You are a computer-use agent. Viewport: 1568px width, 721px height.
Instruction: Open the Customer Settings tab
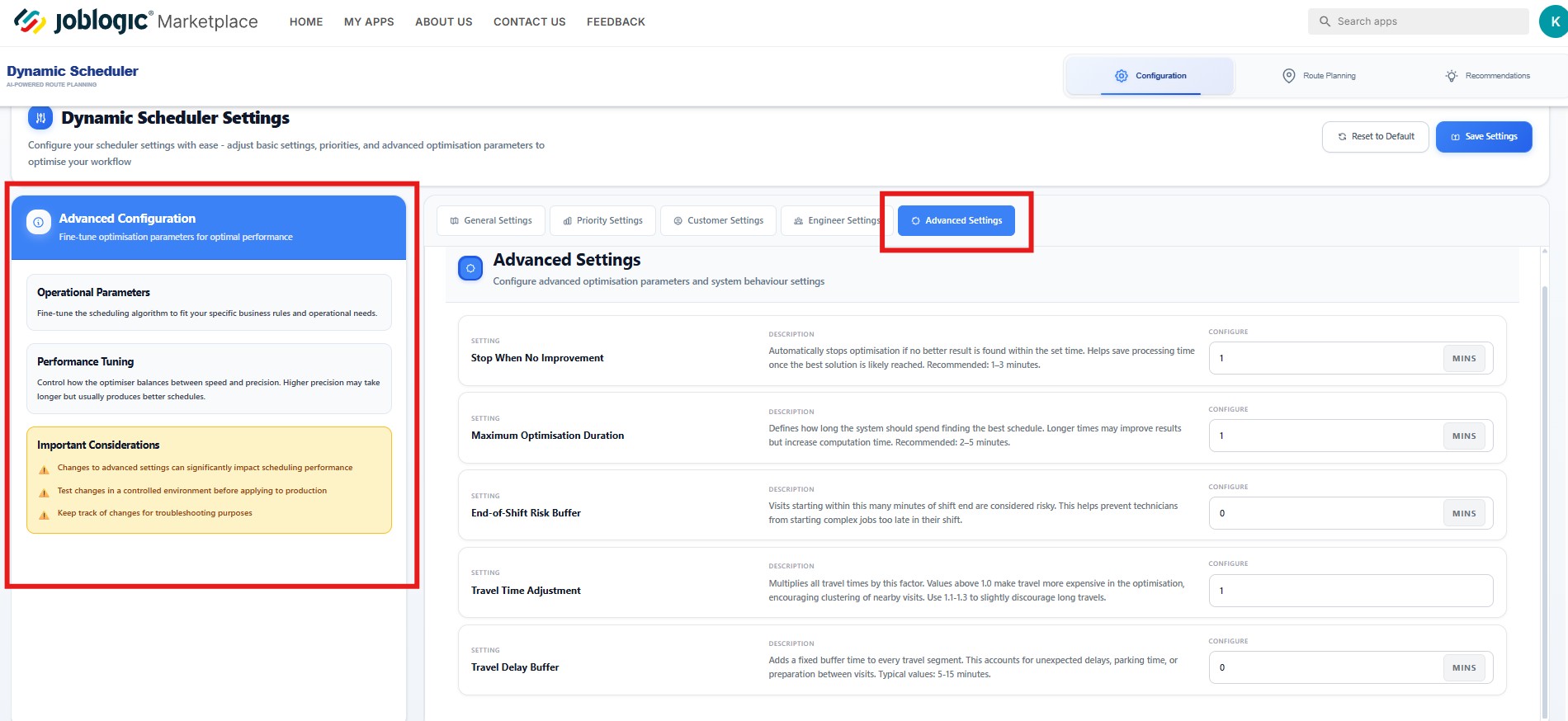718,220
